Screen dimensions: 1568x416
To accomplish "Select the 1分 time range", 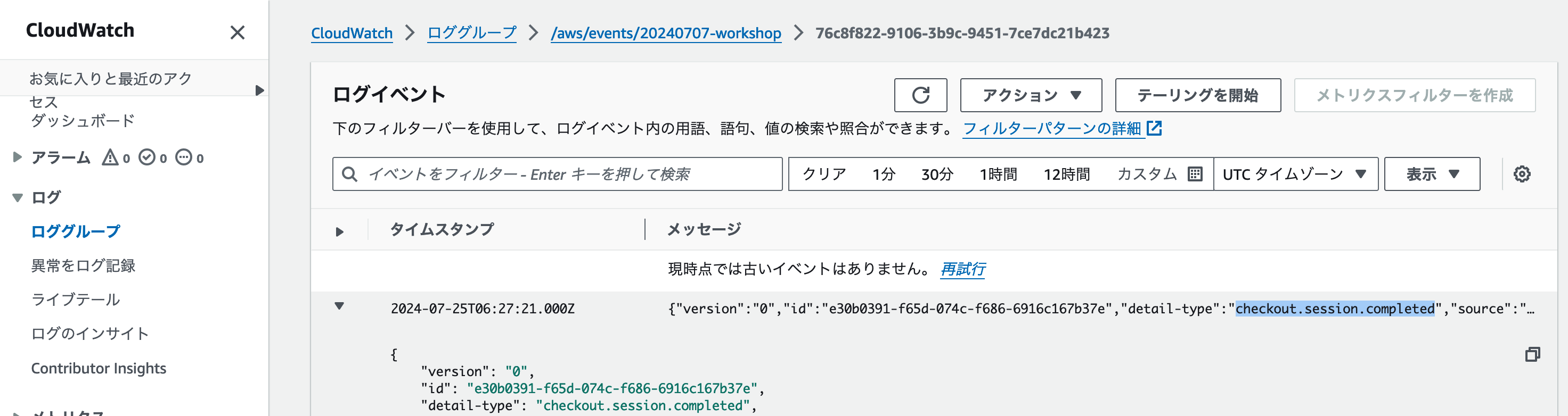I will coord(884,174).
